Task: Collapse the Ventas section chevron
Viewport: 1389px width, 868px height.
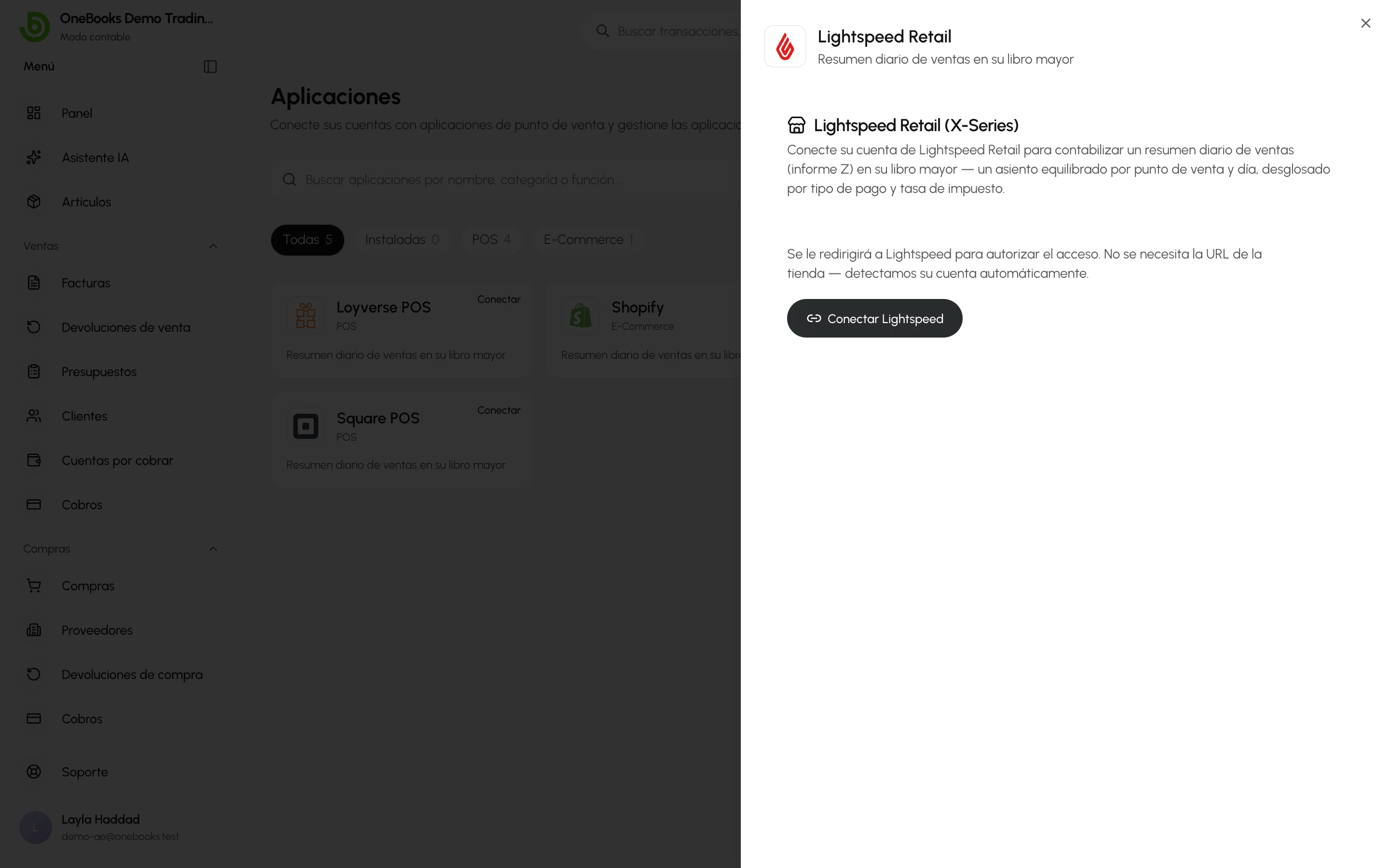Action: [x=213, y=246]
